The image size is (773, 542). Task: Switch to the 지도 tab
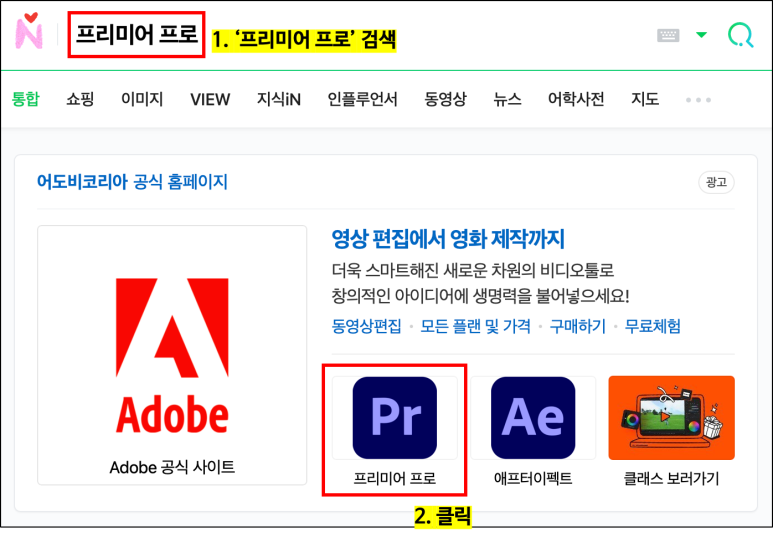click(645, 99)
